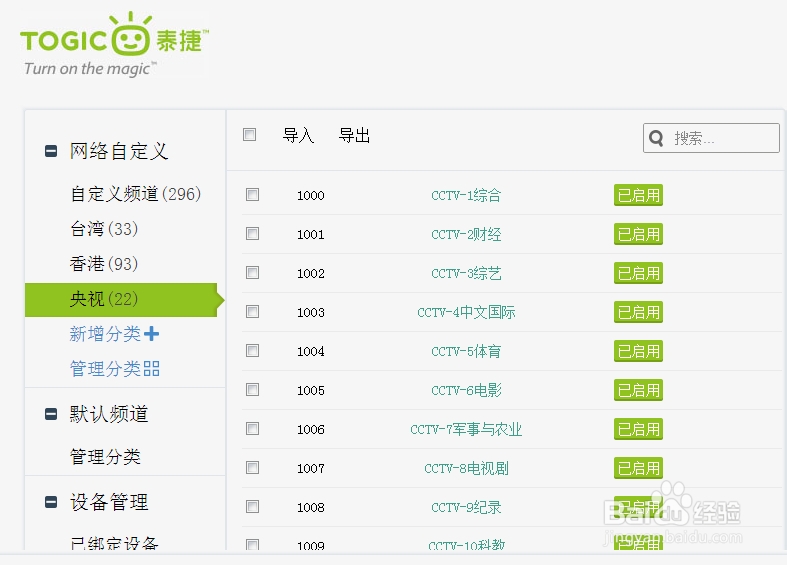Viewport: 787px width, 565px height.
Task: Open the CCTV-7军事与农业 channel link
Action: click(466, 430)
